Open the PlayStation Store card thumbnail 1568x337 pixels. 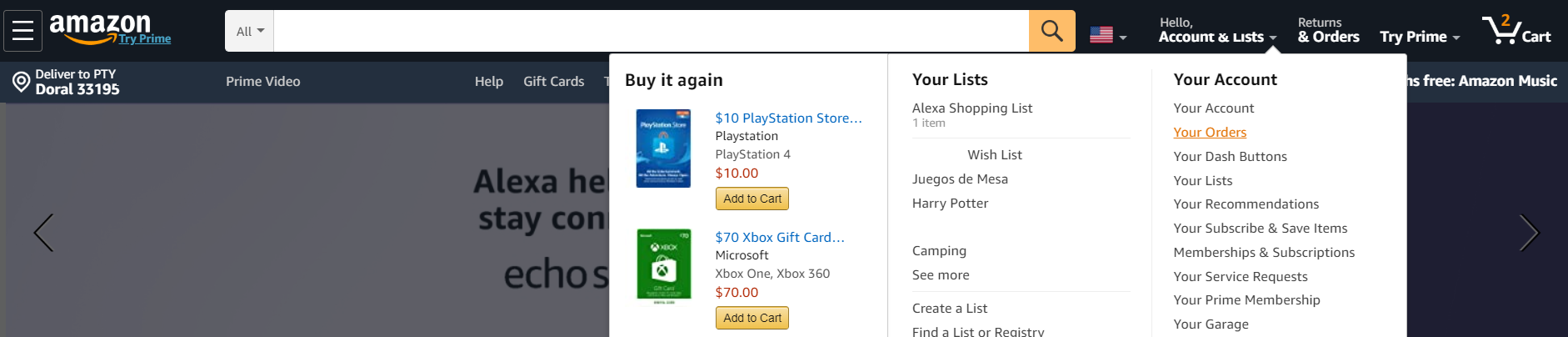tap(663, 148)
